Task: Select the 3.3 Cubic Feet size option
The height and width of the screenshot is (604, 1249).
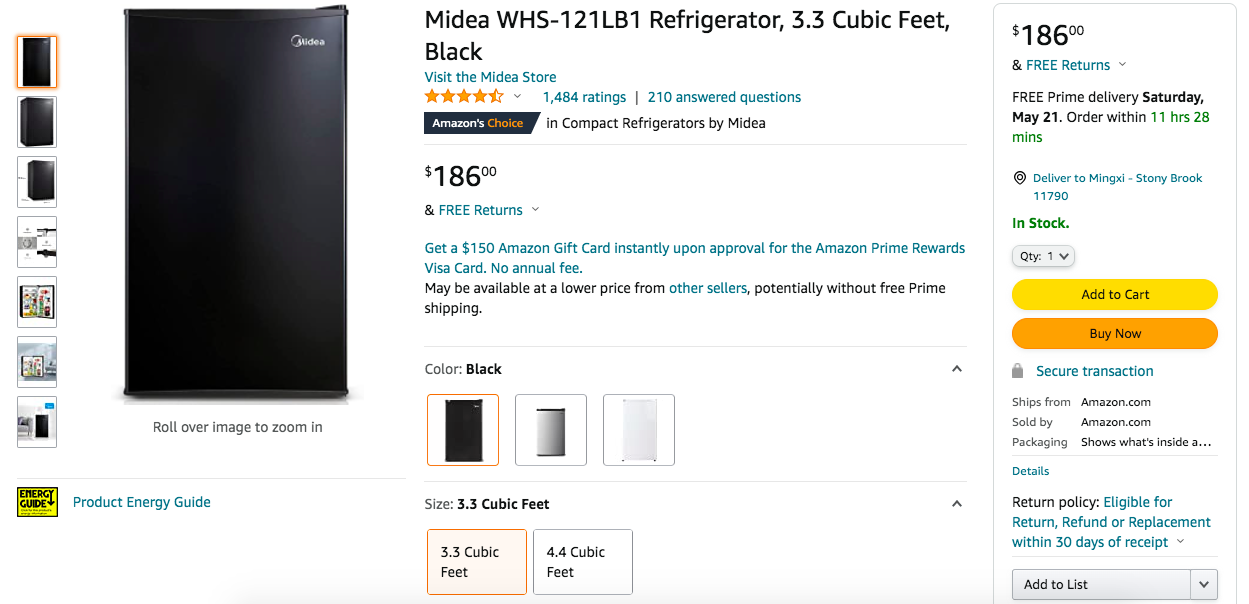Action: pos(477,562)
